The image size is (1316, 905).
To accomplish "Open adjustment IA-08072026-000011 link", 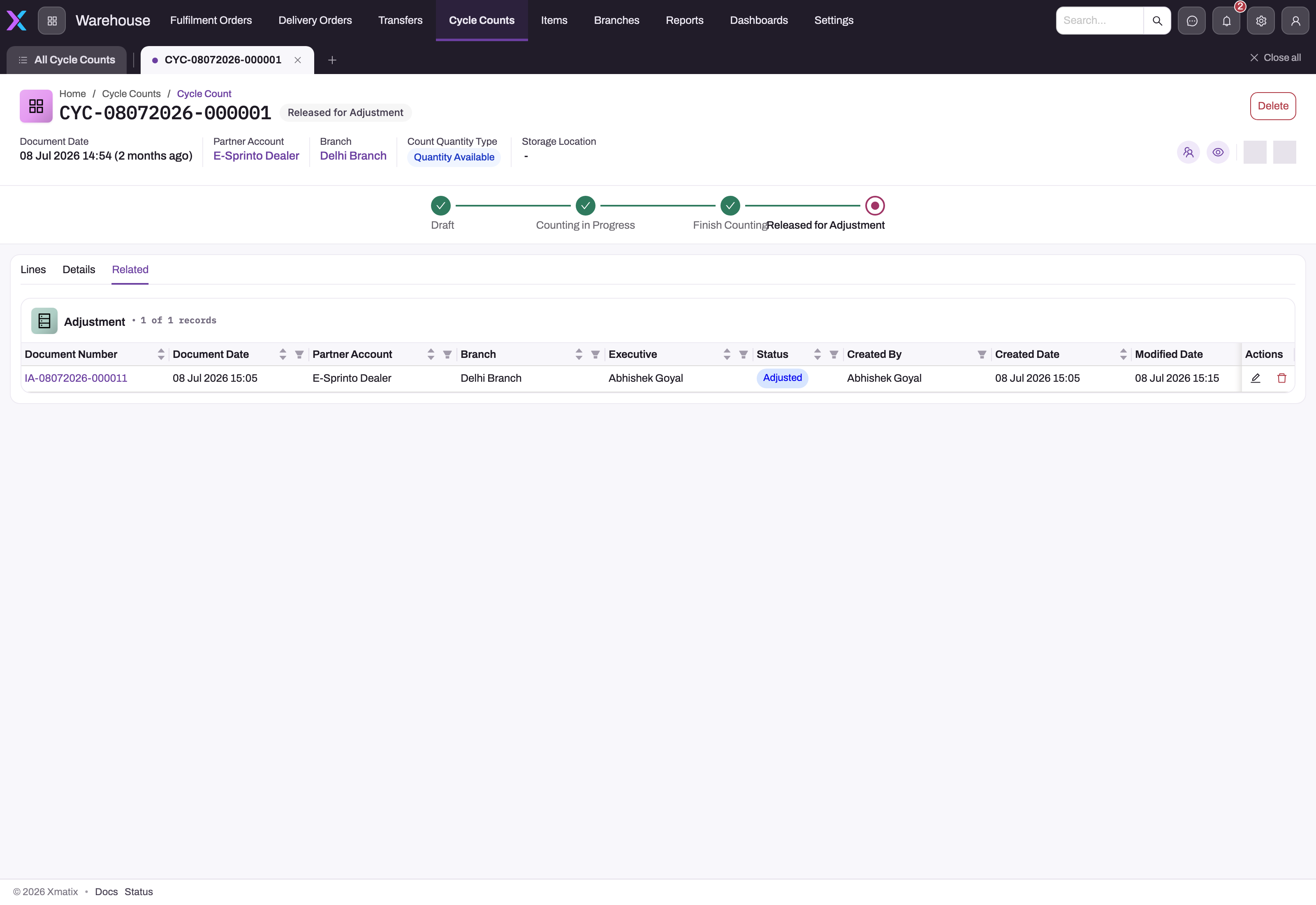I will pos(75,378).
